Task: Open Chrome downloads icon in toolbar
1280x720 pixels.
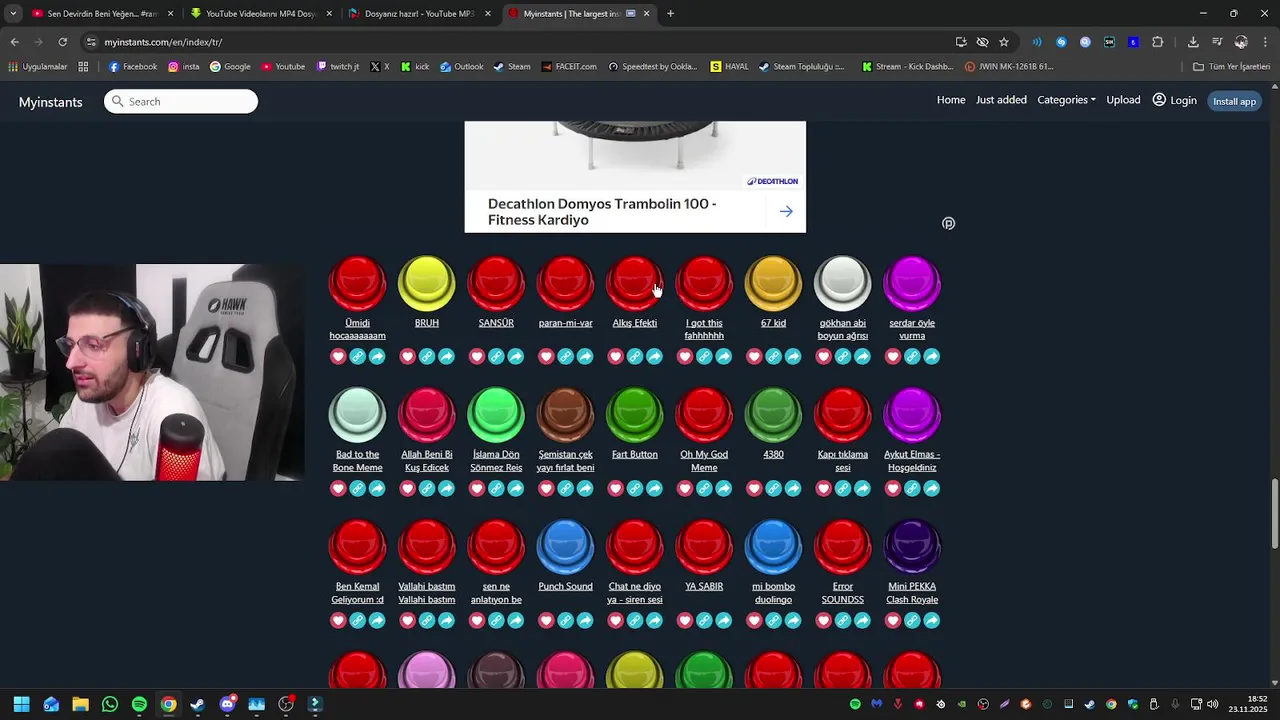Action: 1193,42
